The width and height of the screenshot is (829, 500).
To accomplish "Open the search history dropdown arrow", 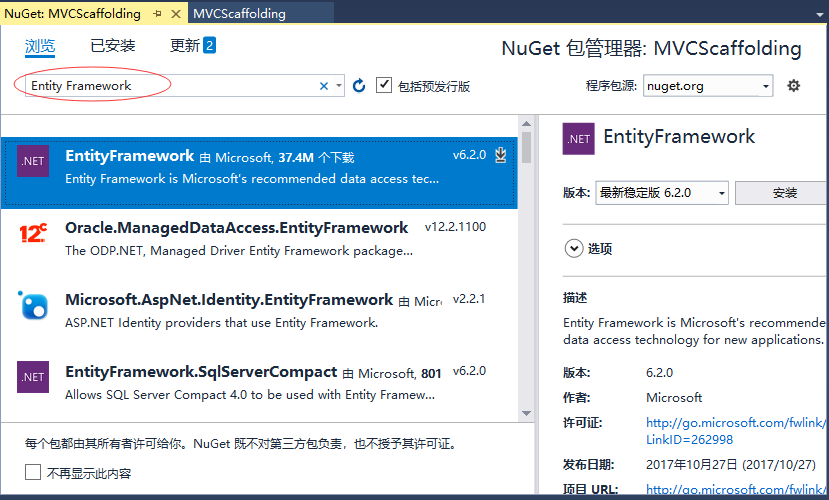I will [339, 86].
